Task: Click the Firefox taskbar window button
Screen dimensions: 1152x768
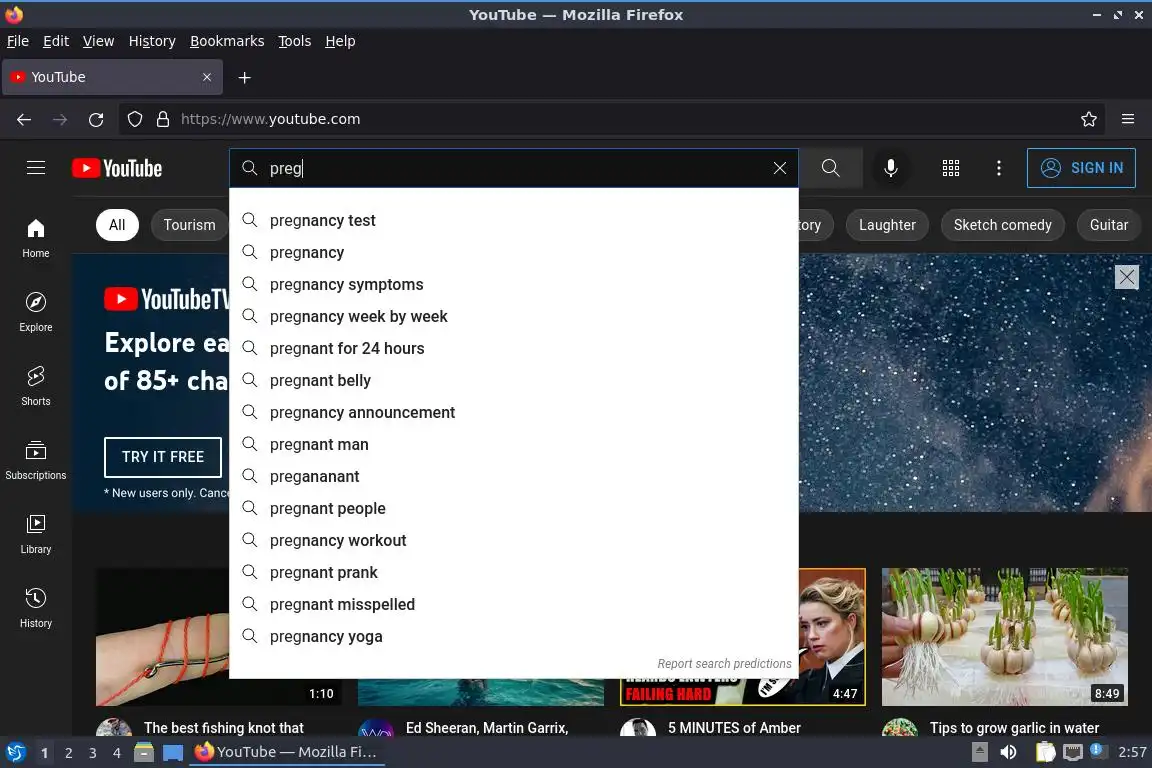Action: pos(287,752)
